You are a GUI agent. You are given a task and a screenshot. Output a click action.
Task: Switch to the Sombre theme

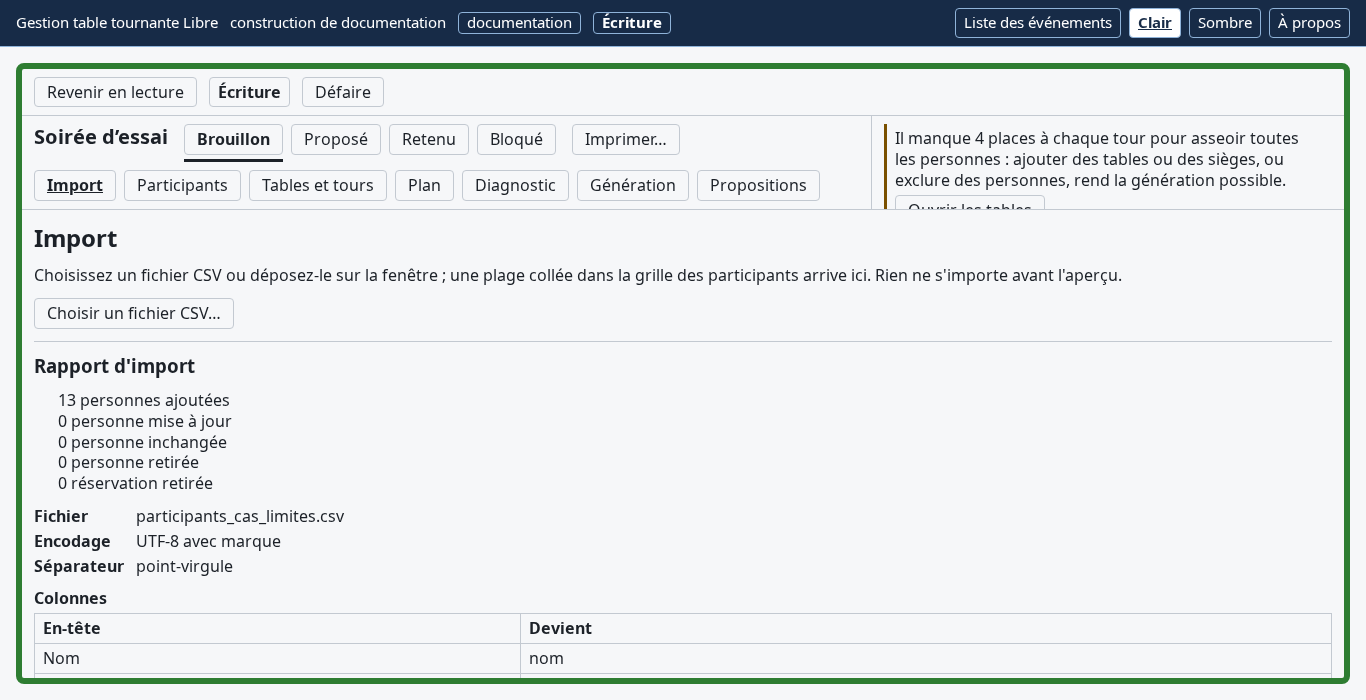(x=1225, y=23)
